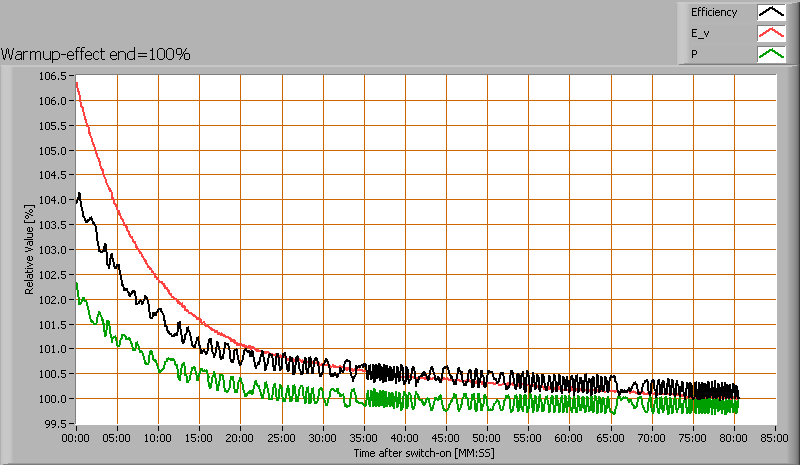This screenshot has width=800, height=465.
Task: Click the 99.5 minimum Y-axis value
Action: click(55, 424)
